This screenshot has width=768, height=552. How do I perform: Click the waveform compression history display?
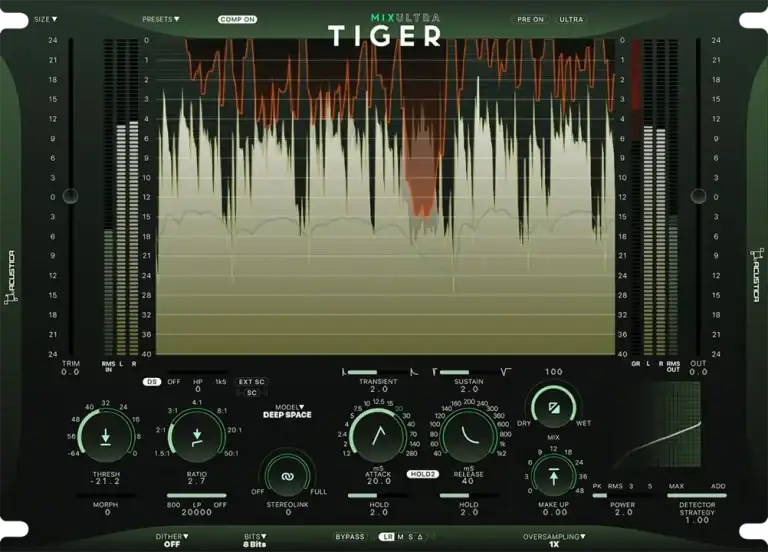pos(385,197)
